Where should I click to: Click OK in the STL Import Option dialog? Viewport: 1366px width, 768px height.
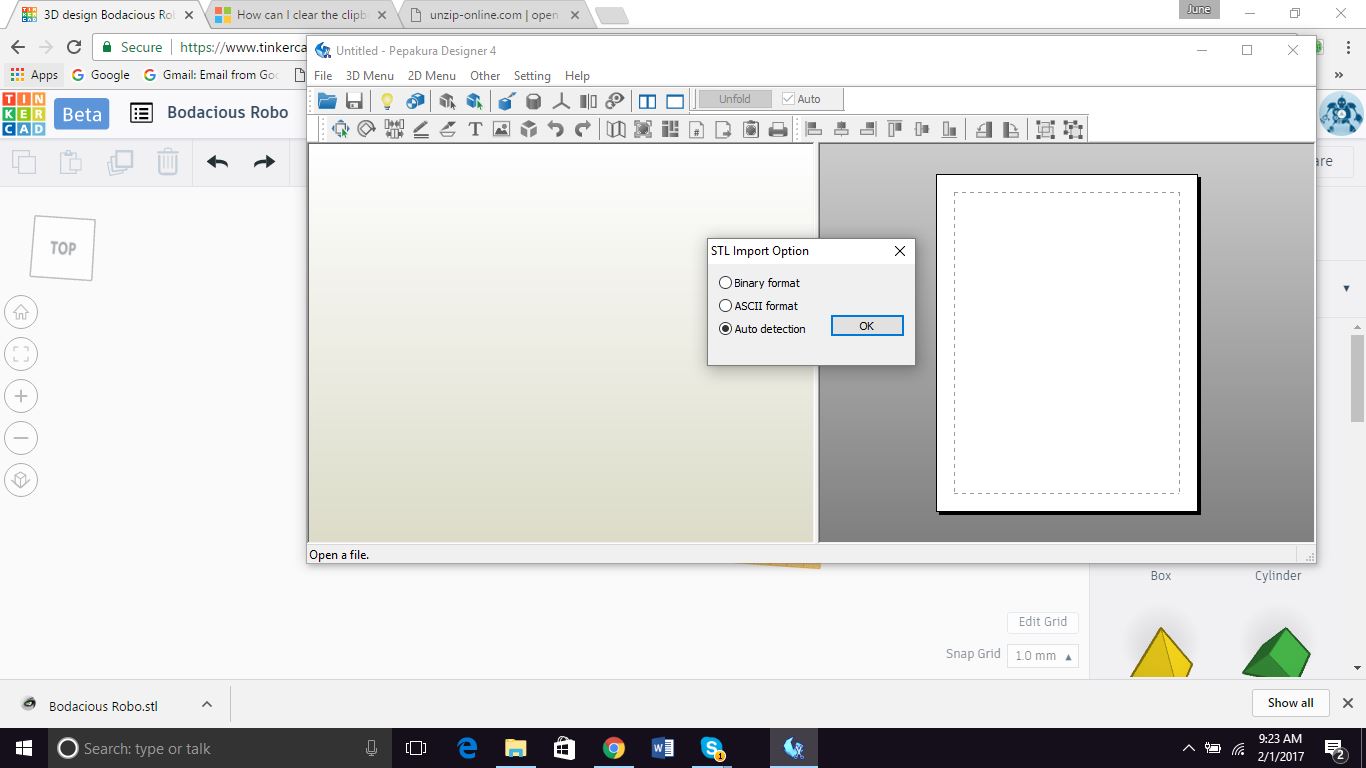pyautogui.click(x=867, y=326)
